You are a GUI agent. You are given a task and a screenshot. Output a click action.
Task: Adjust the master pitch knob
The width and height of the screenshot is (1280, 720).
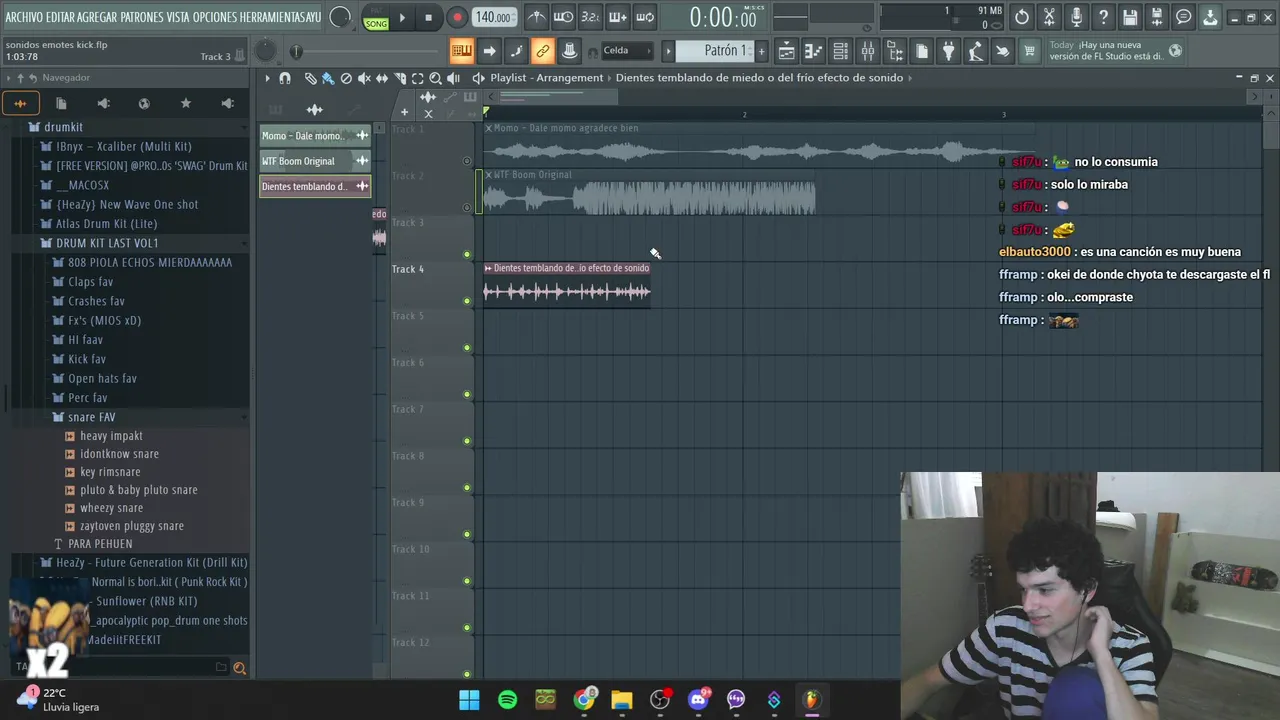click(x=265, y=51)
